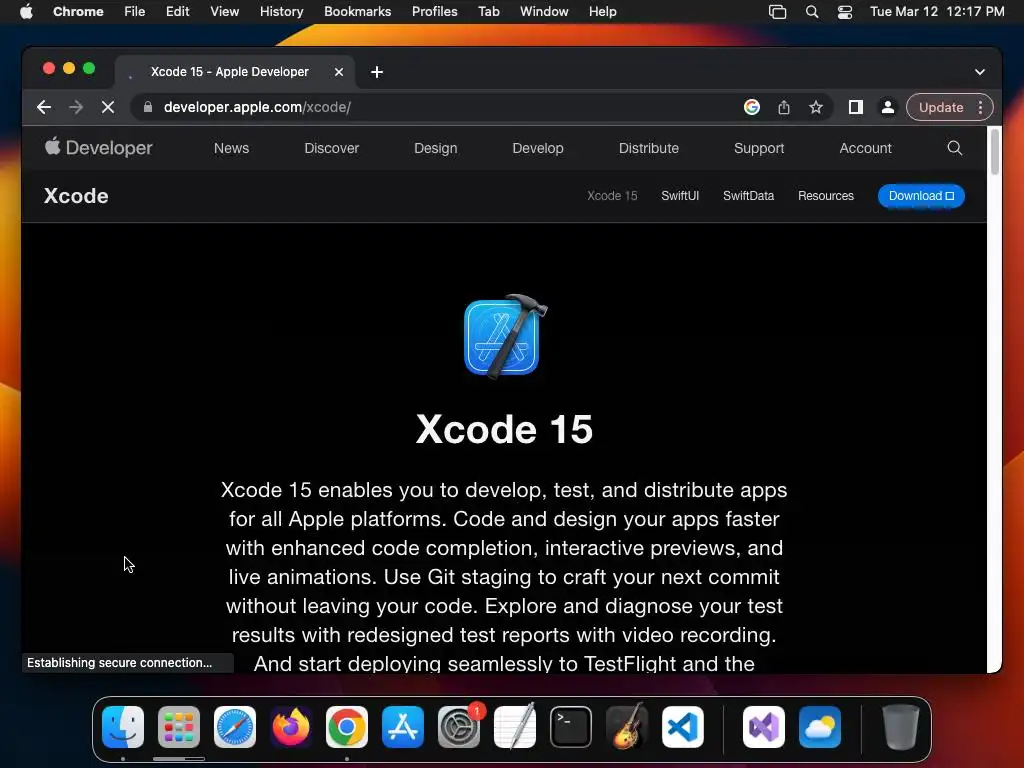Open Spotlight search in menu bar
The height and width of the screenshot is (768, 1024).
click(812, 12)
